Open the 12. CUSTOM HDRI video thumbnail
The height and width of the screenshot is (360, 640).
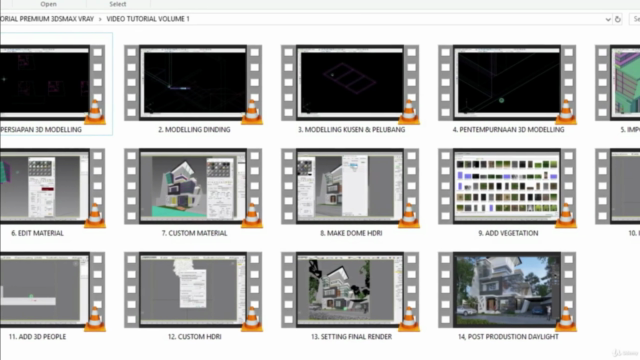pyautogui.click(x=193, y=290)
